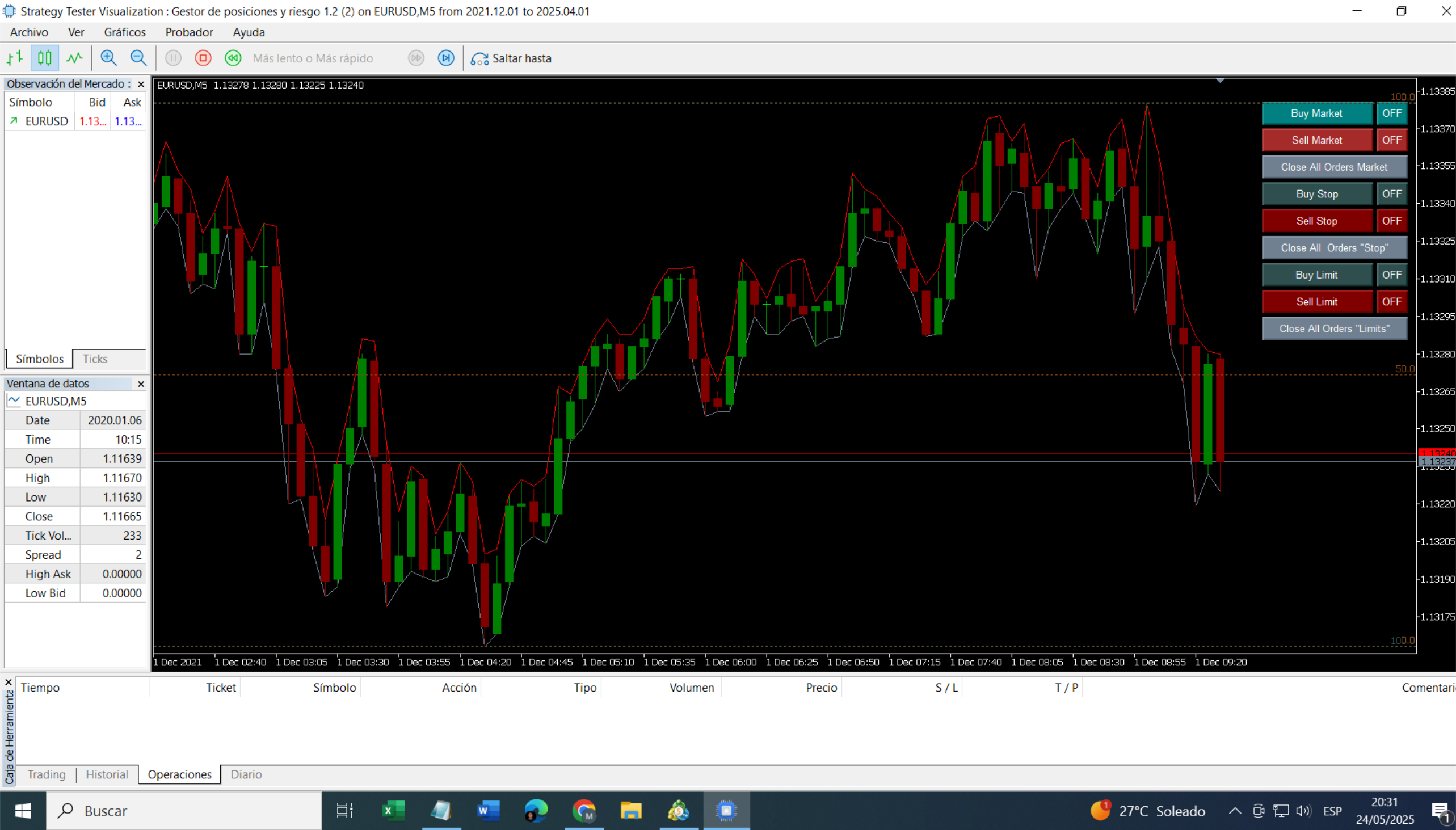The width and height of the screenshot is (1456, 830).
Task: Select the Operaciones tab
Action: [x=179, y=775]
